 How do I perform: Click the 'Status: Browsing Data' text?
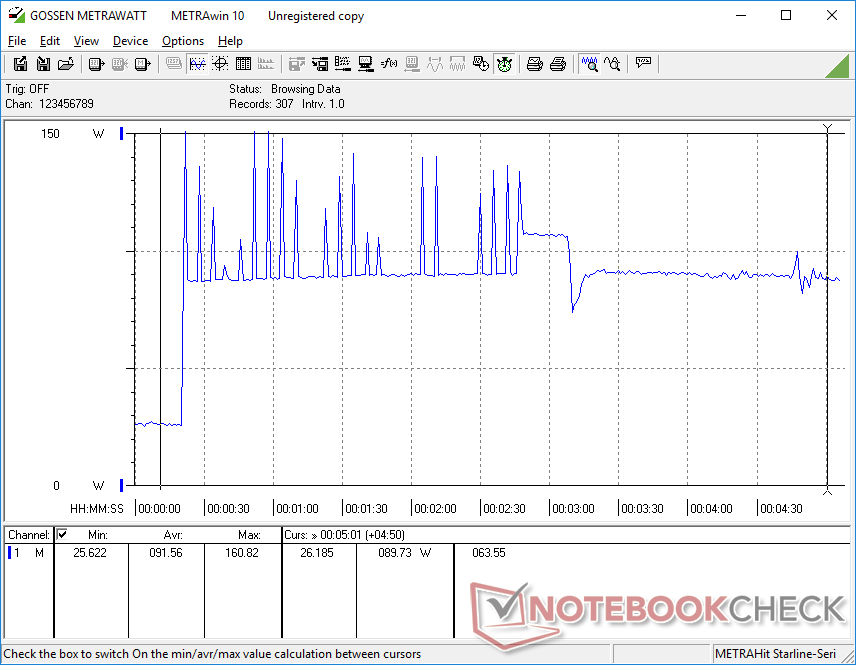pos(284,89)
